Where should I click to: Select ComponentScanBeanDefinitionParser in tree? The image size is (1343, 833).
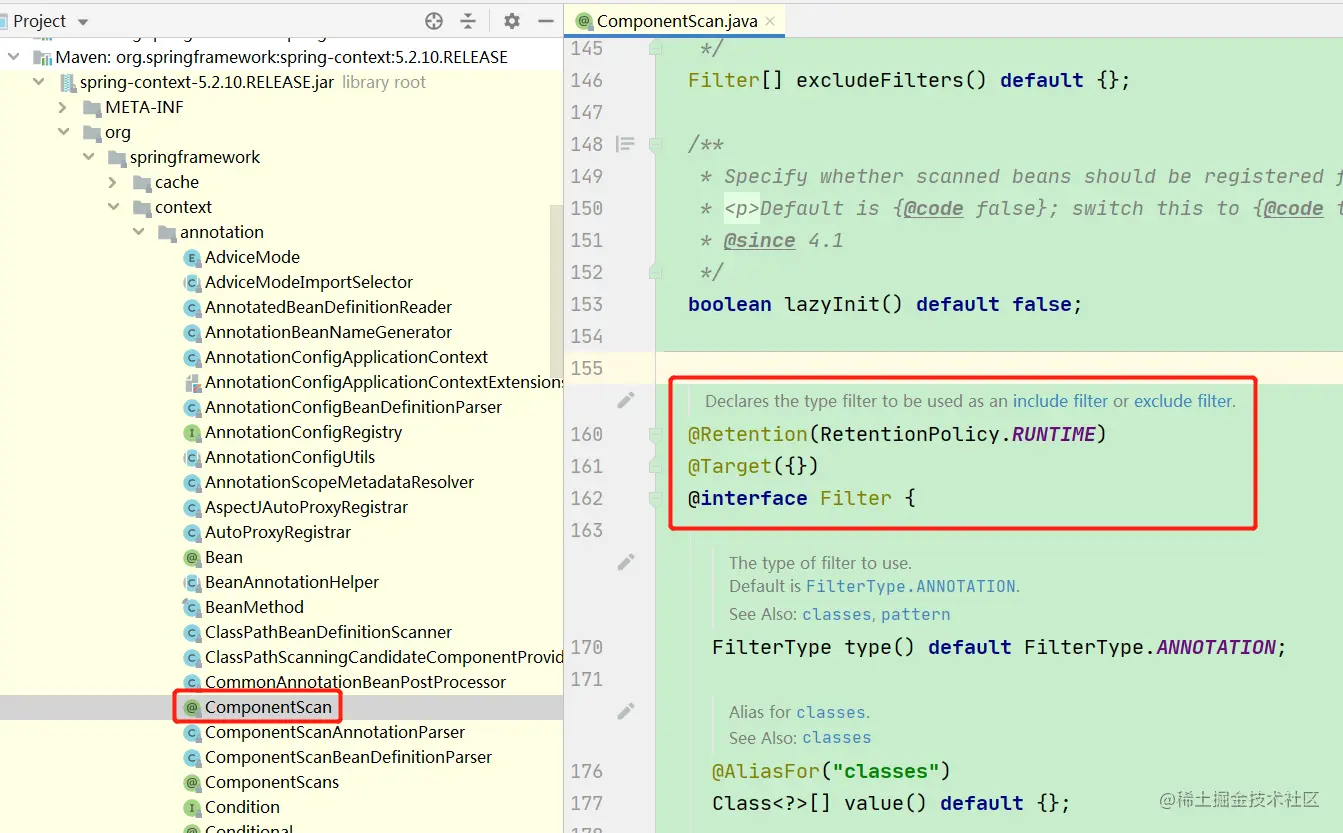(x=348, y=757)
